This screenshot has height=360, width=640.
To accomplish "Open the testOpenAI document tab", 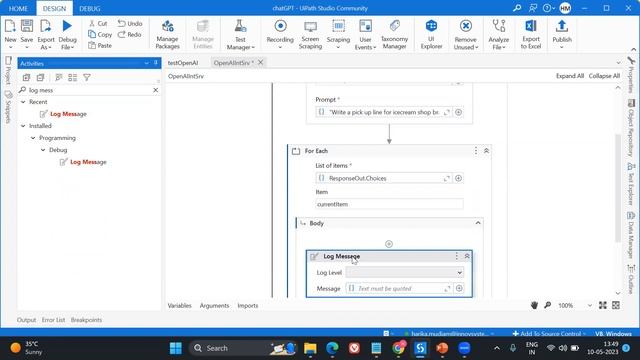I will (183, 63).
